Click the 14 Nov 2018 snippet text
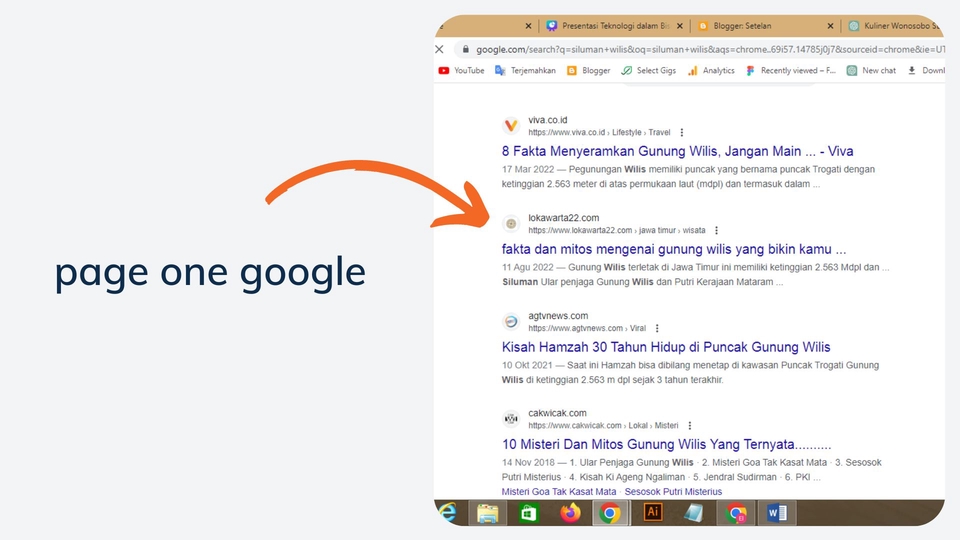This screenshot has width=960, height=540. 691,470
